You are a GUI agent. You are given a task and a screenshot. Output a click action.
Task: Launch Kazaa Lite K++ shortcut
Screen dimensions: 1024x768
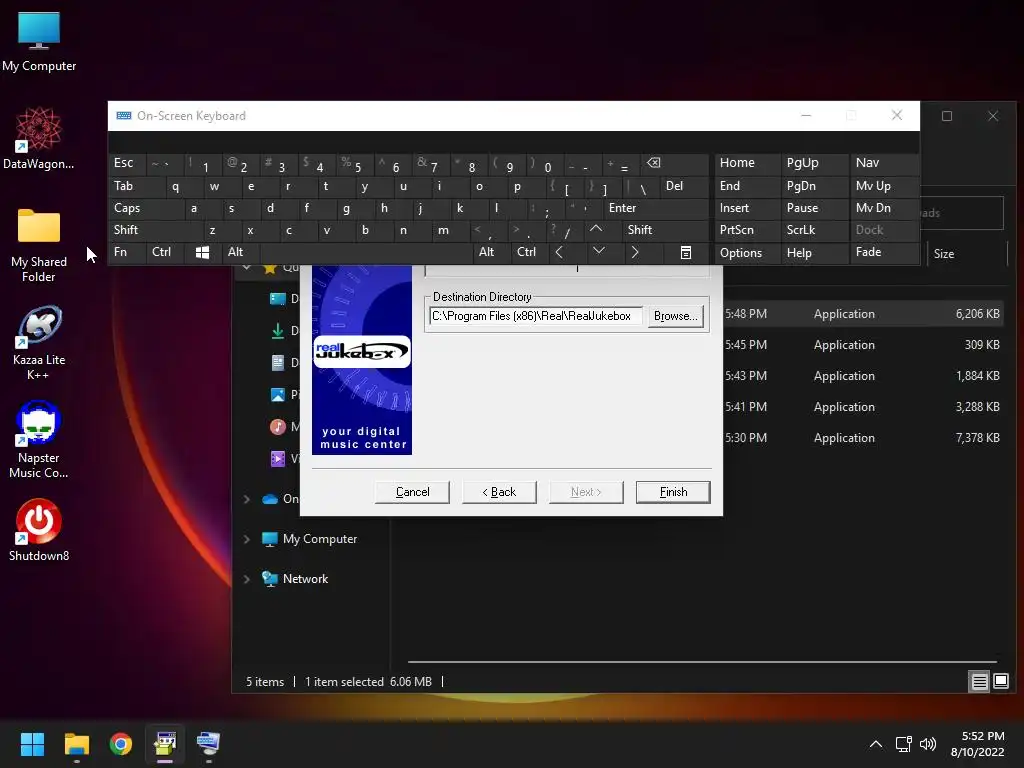click(39, 343)
